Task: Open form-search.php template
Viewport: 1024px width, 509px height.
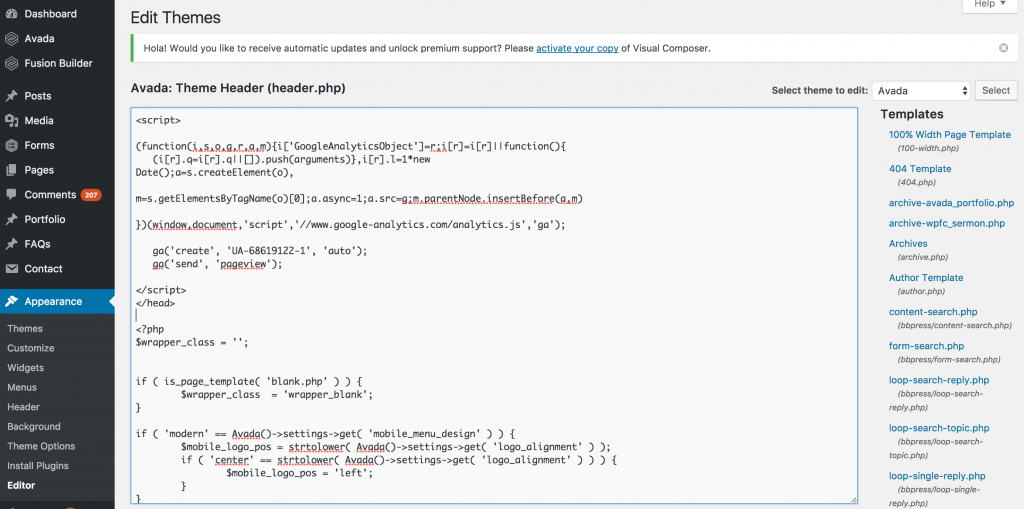Action: click(927, 346)
